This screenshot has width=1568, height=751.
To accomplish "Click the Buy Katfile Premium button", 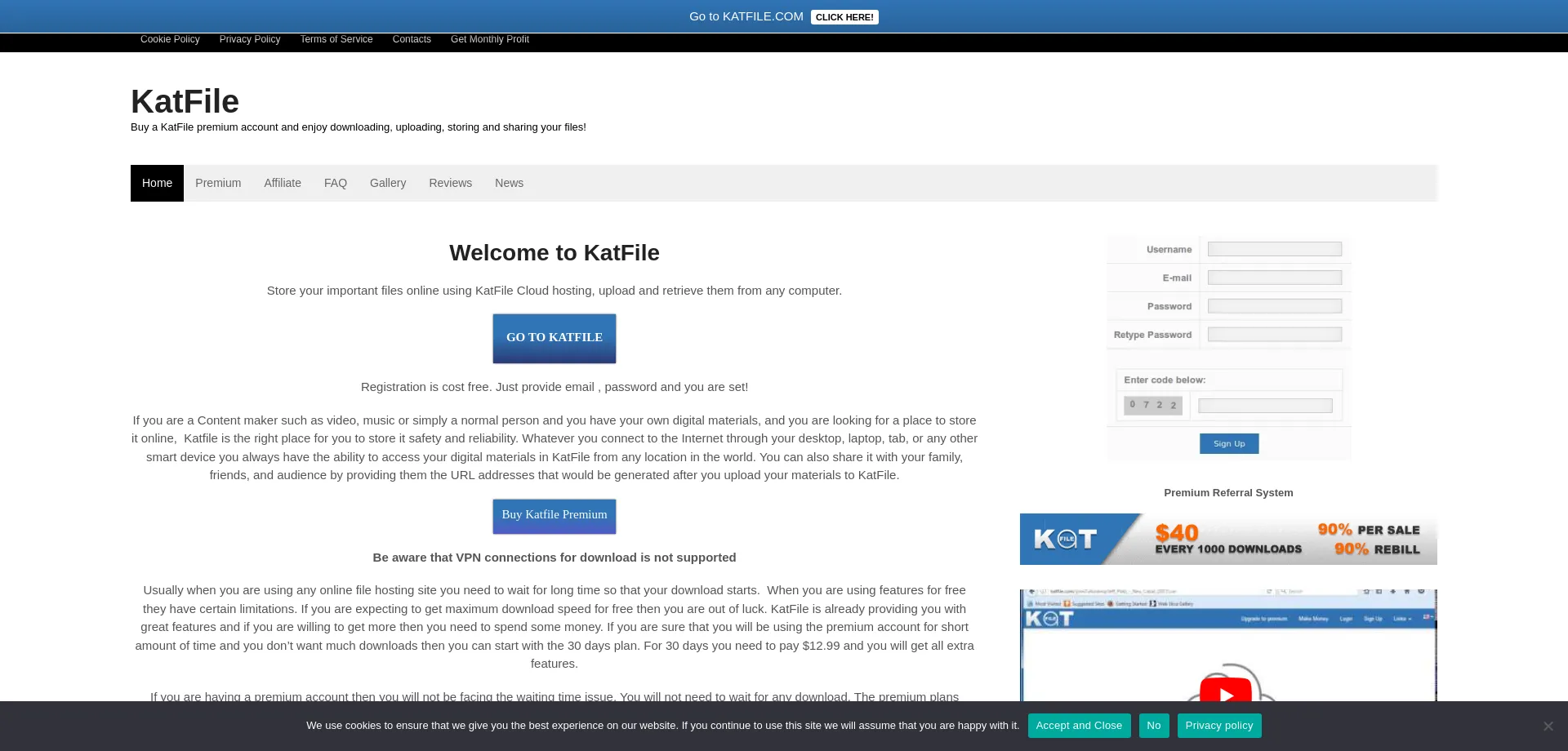I will point(555,516).
